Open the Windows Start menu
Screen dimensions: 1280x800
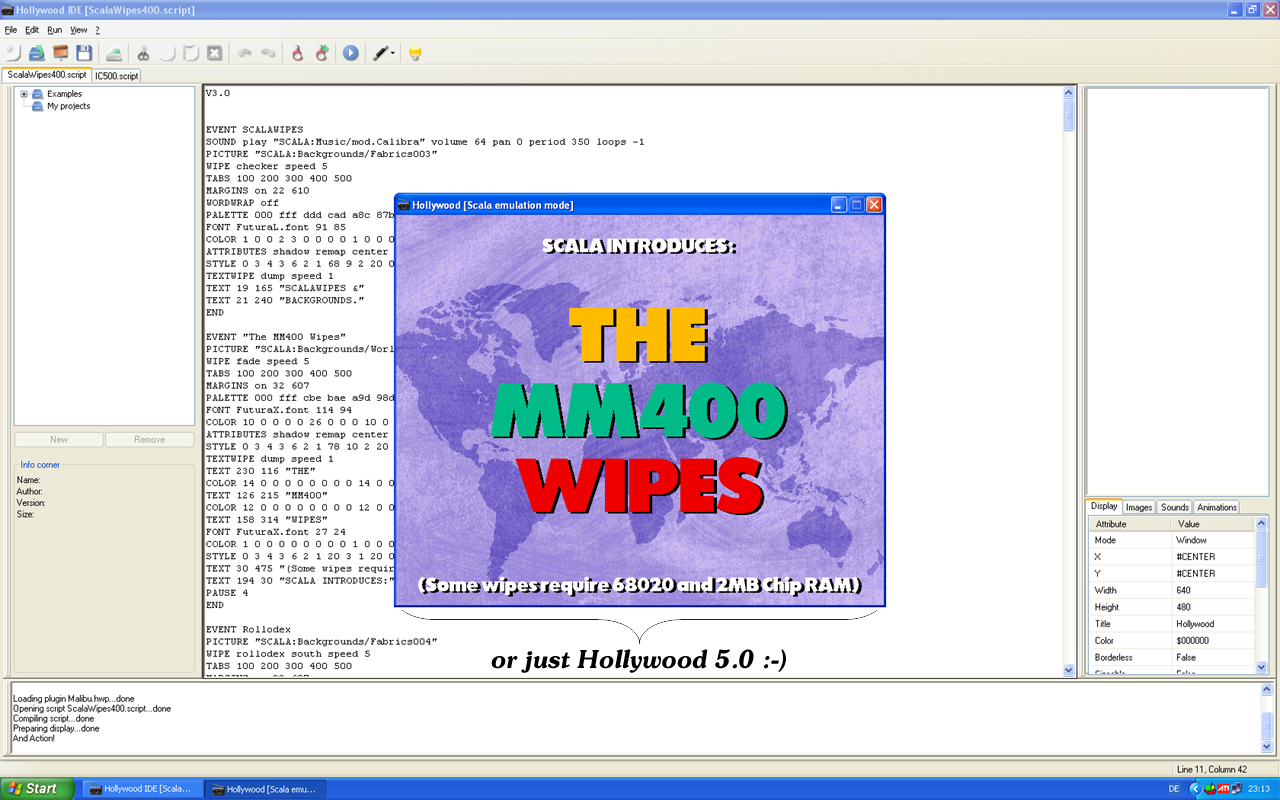(37, 789)
